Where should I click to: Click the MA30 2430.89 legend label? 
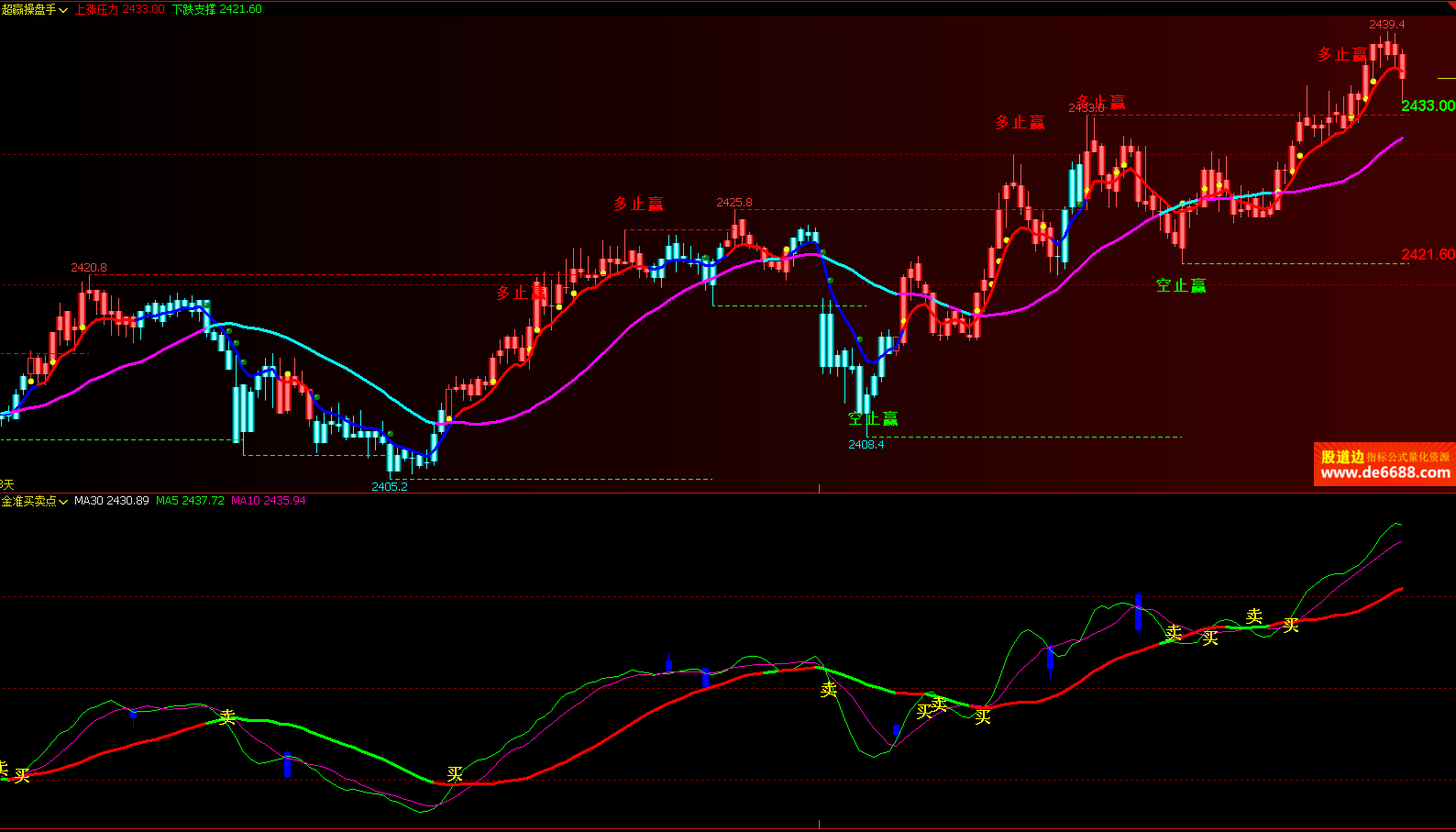pyautogui.click(x=111, y=501)
